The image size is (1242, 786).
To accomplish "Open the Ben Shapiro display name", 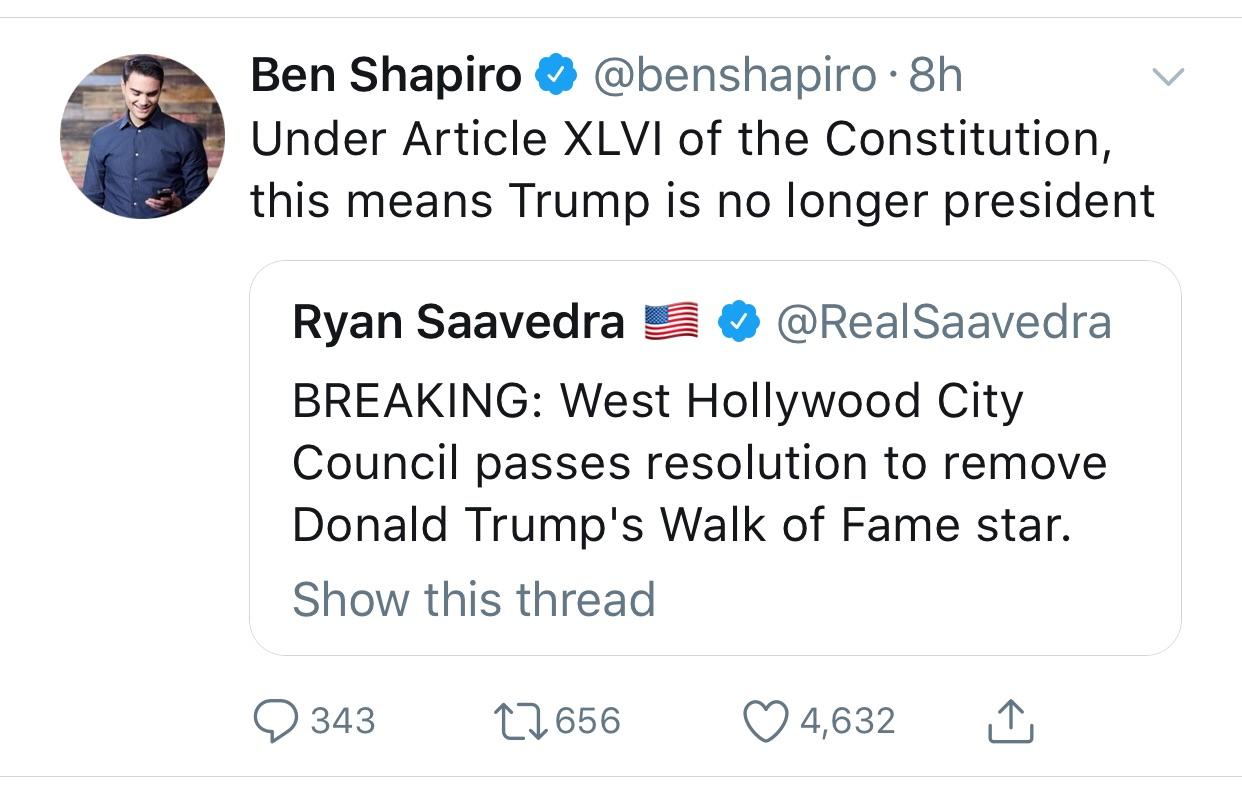I will 386,76.
